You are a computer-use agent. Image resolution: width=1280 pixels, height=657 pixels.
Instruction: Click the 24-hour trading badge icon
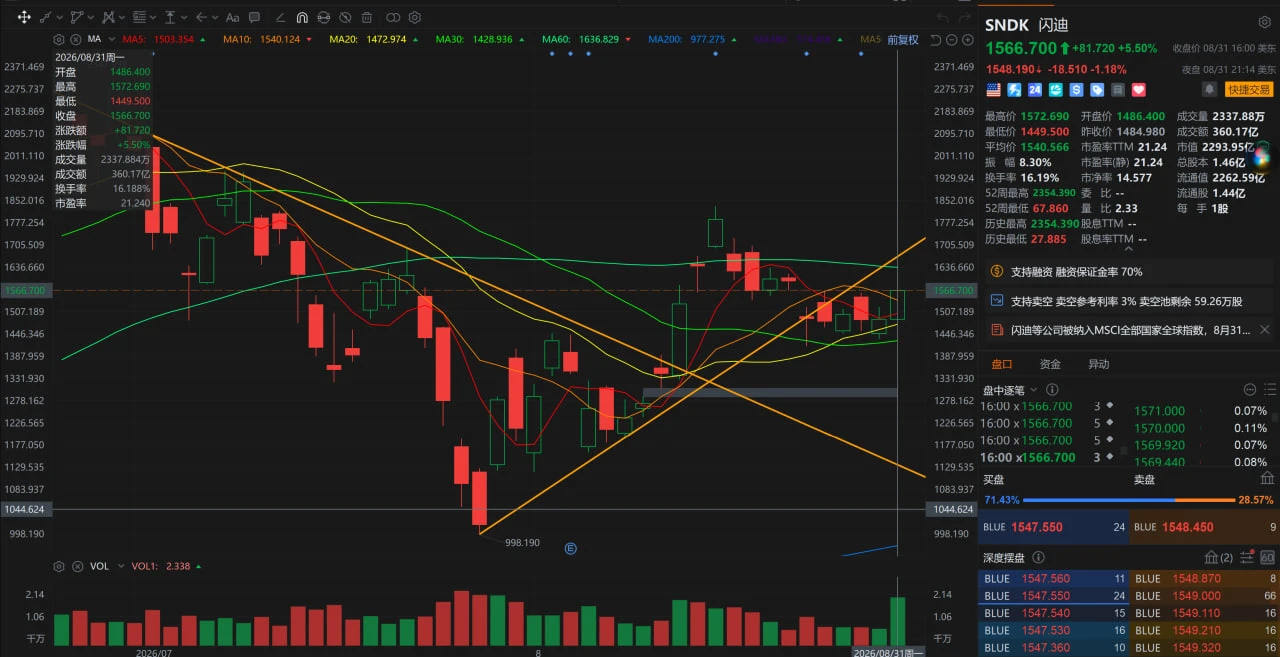coord(1035,90)
